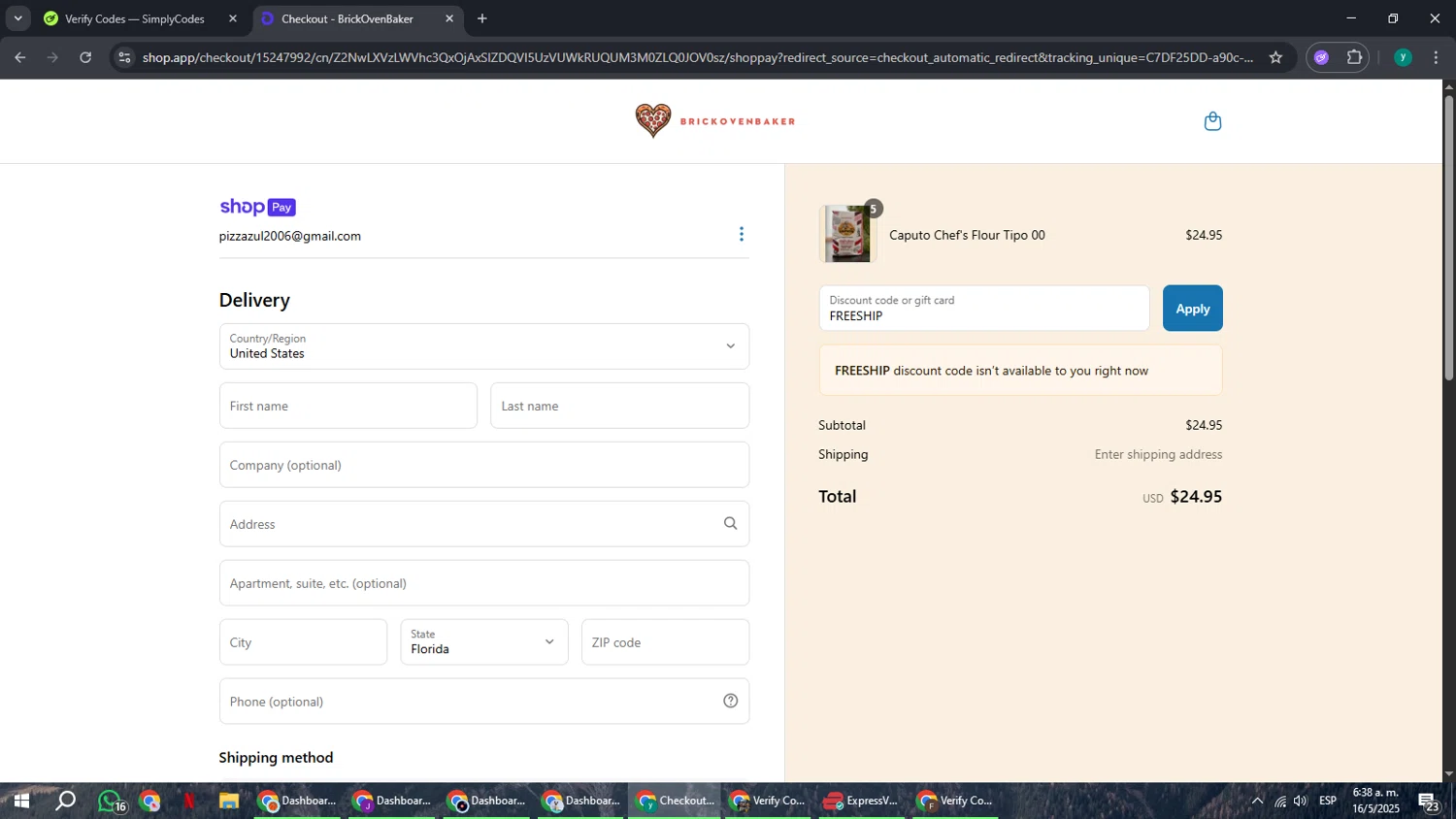
Task: View site information icon in address bar
Action: pos(123,57)
